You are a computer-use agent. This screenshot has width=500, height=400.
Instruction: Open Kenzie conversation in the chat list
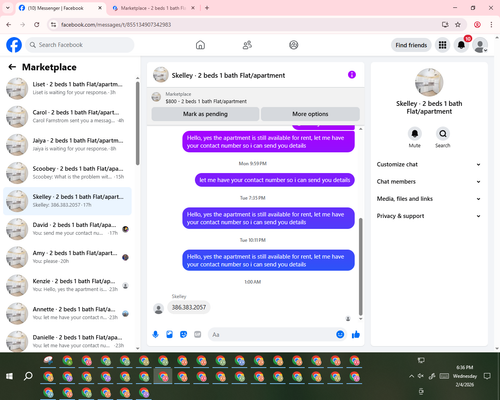pyautogui.click(x=67, y=285)
